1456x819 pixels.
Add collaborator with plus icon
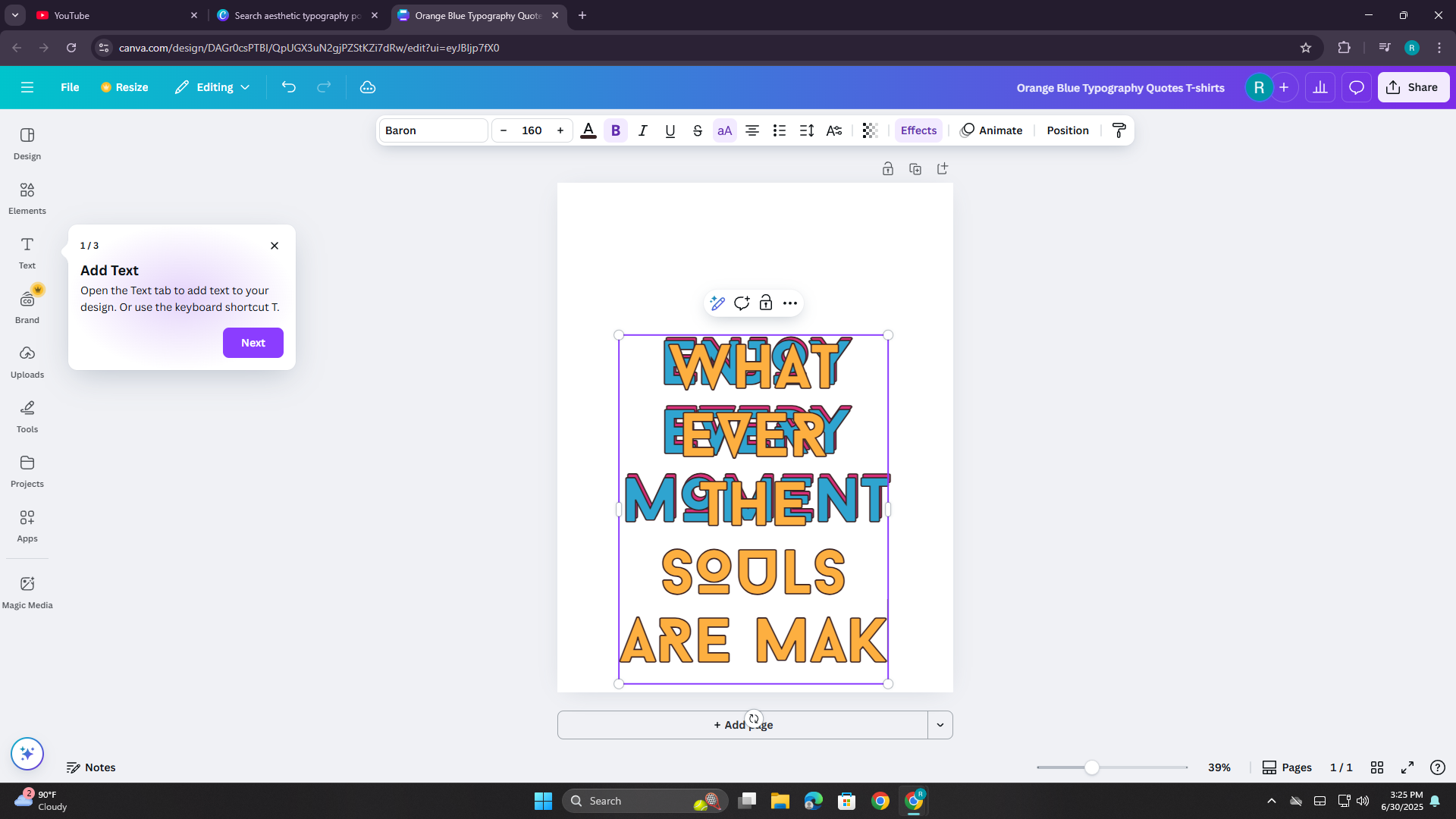coord(1284,87)
